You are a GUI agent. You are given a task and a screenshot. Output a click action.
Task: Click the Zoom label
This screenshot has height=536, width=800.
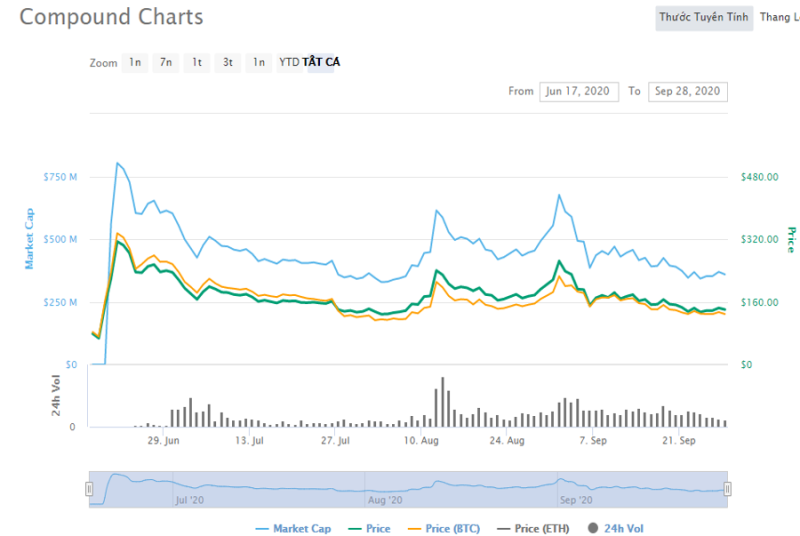(104, 63)
